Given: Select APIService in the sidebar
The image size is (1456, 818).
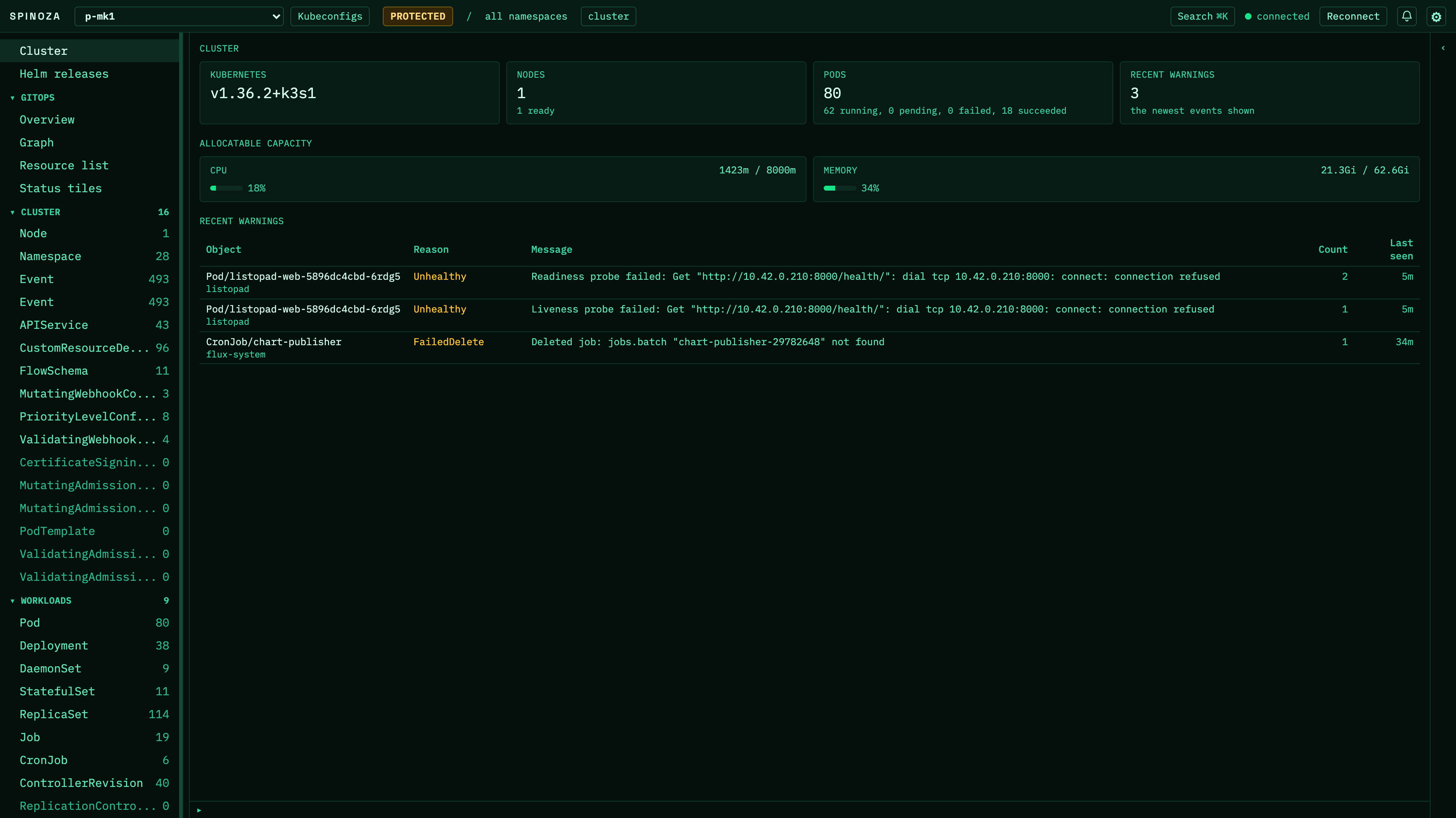Looking at the screenshot, I should pos(89,325).
